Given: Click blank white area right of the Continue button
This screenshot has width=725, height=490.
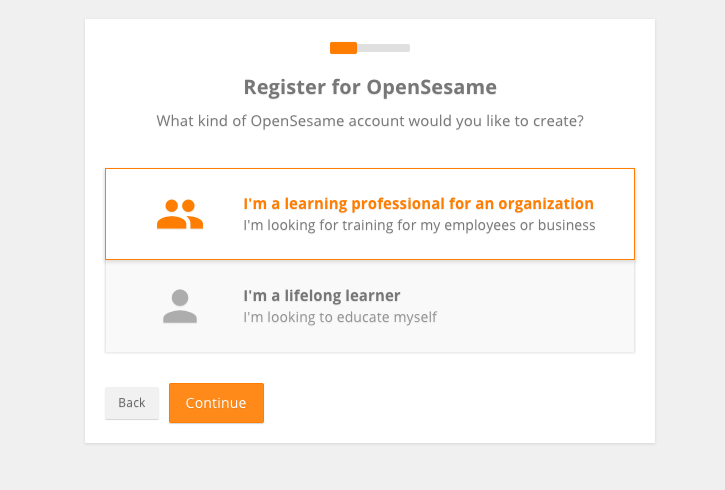Looking at the screenshot, I should (453, 403).
